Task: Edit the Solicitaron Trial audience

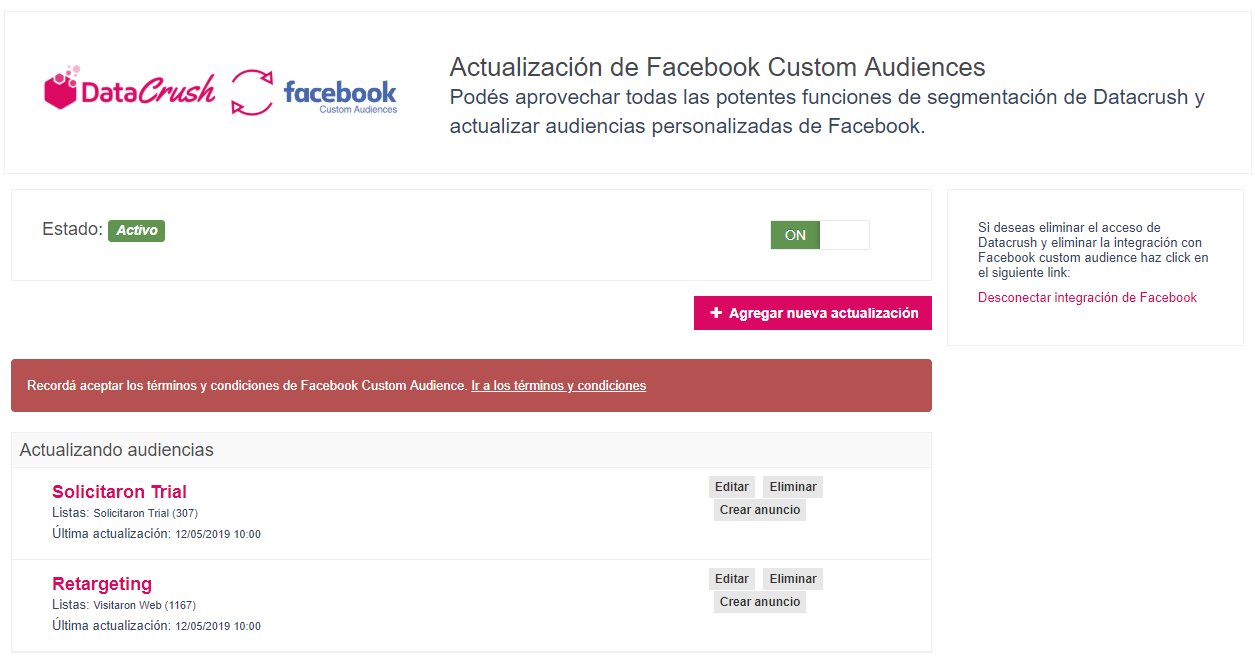Action: pos(732,487)
